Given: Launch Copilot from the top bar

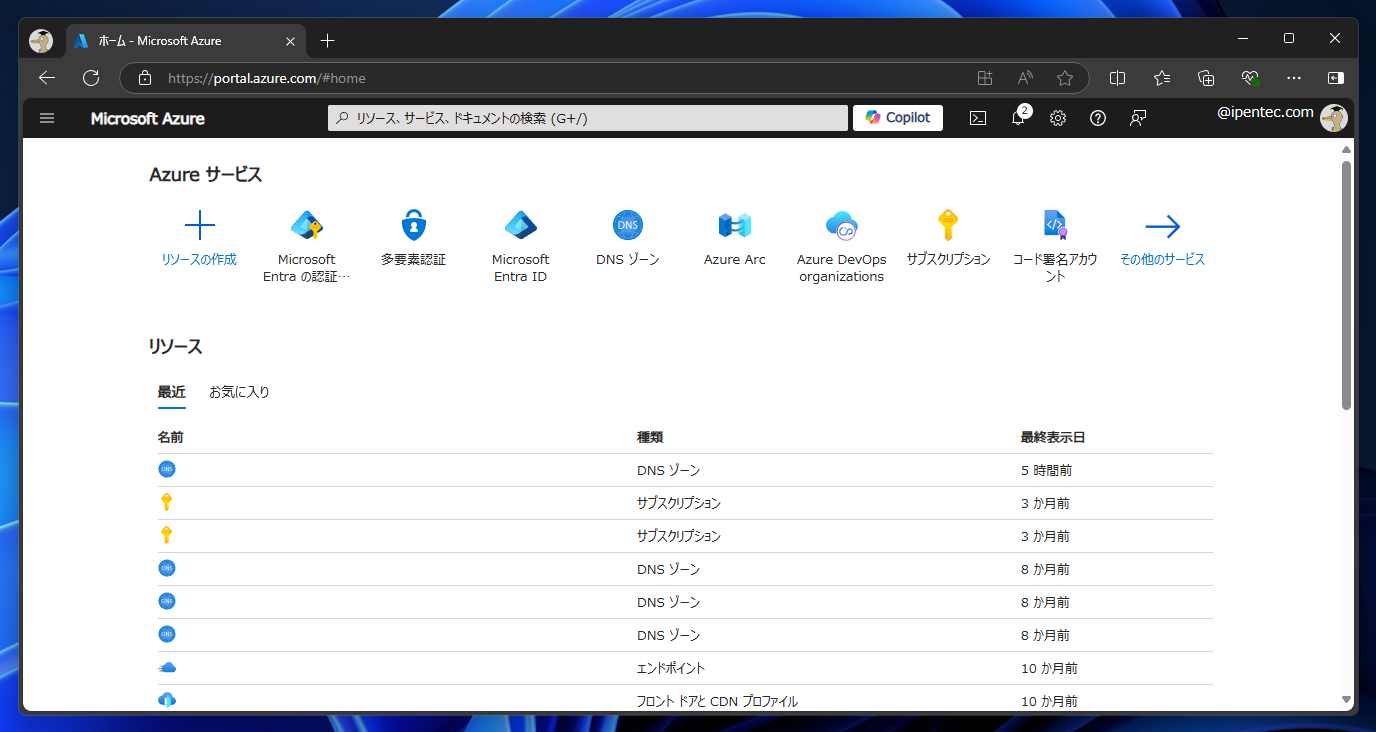Looking at the screenshot, I should point(897,117).
